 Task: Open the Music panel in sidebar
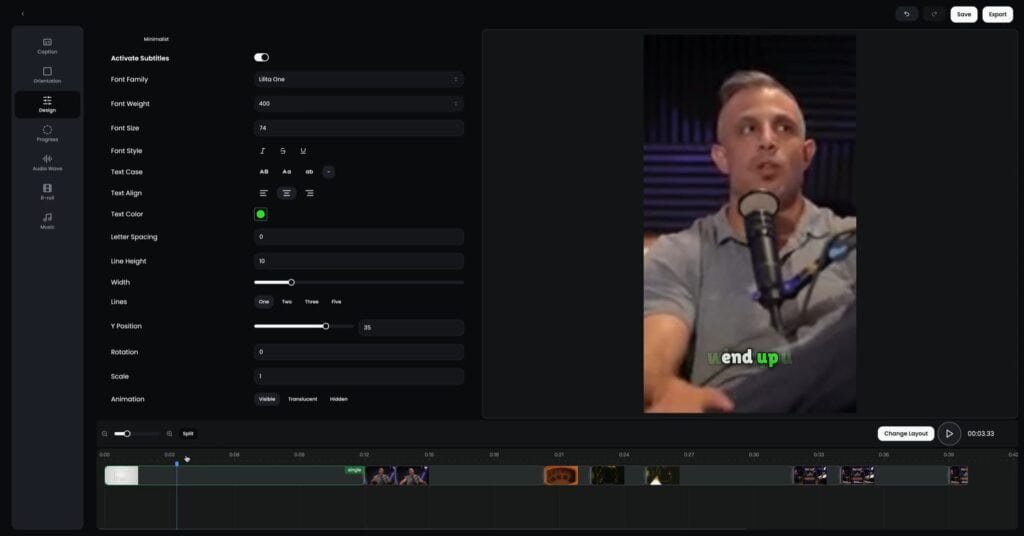47,221
